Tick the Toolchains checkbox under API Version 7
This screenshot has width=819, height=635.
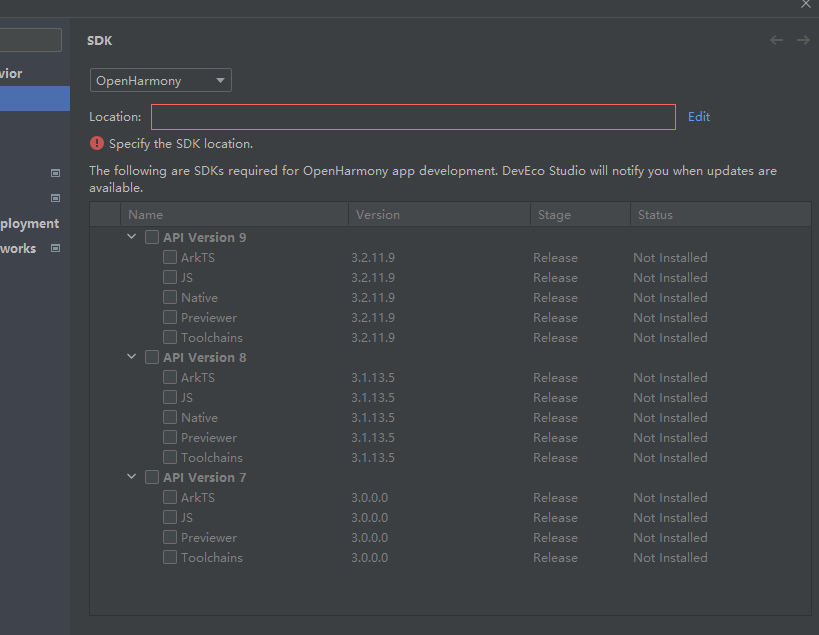(170, 558)
